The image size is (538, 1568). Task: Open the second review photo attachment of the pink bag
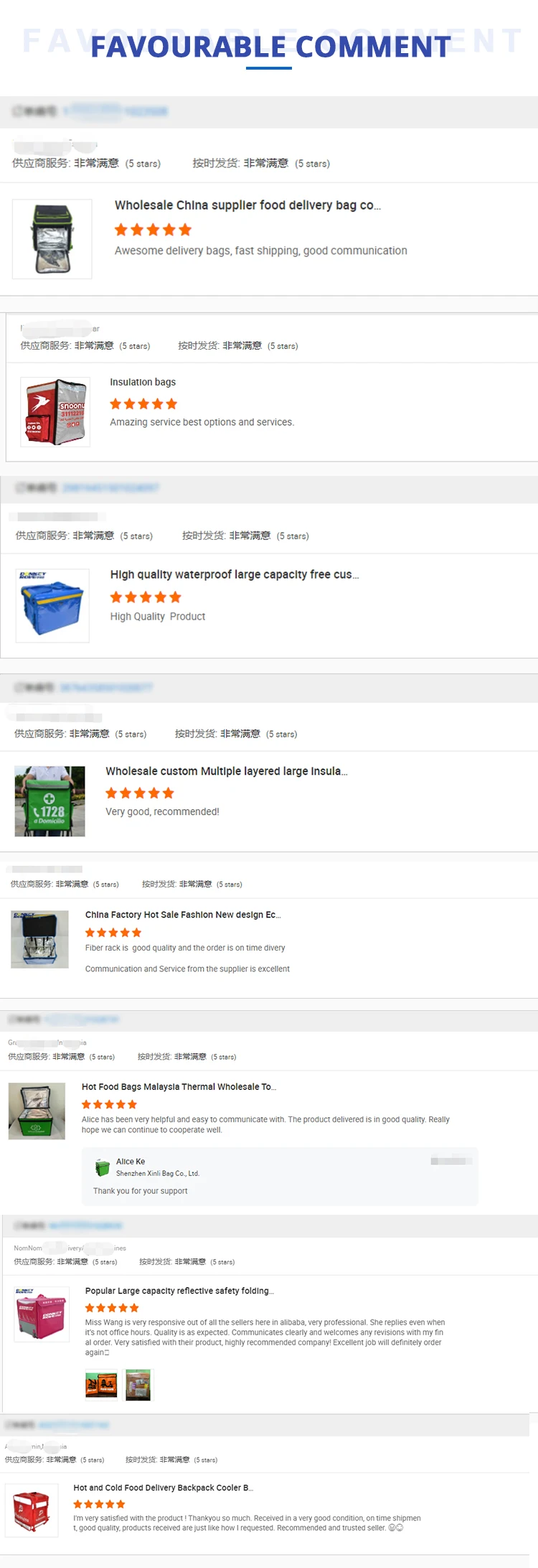pos(138,1384)
